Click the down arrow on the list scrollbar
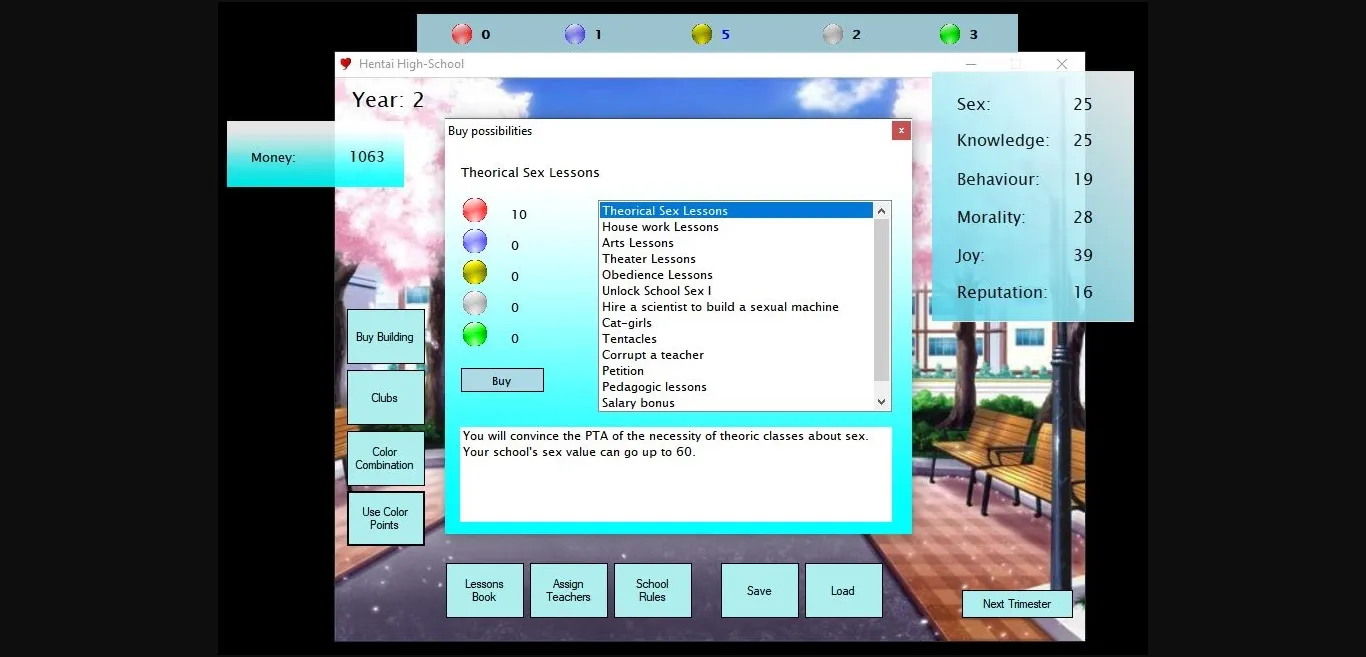1366x657 pixels. (x=881, y=401)
